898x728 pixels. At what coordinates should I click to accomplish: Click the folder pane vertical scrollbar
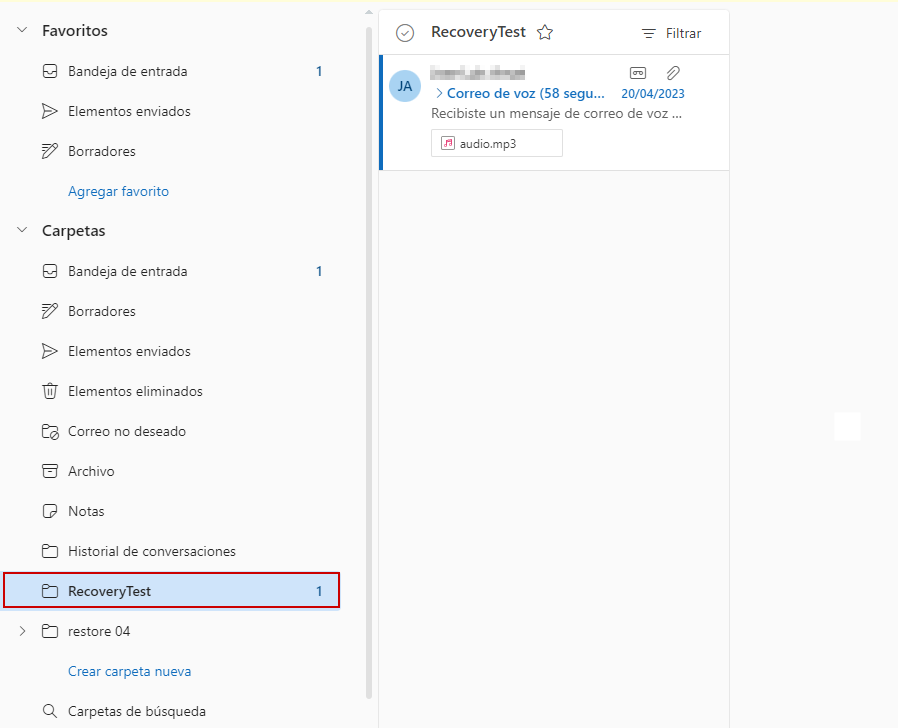click(369, 360)
